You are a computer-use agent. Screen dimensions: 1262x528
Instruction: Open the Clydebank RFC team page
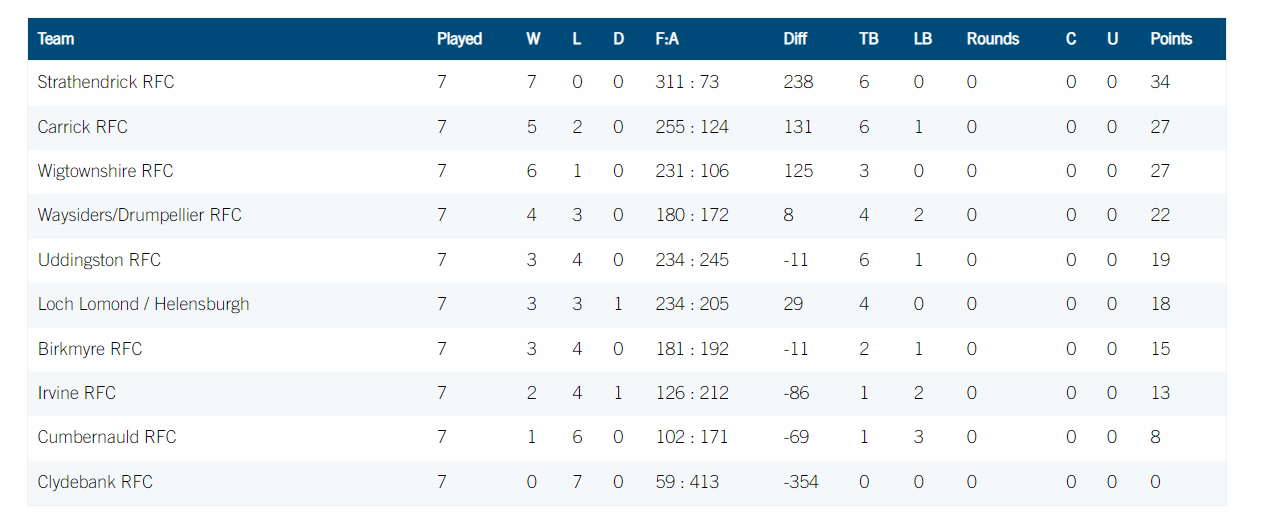click(95, 482)
